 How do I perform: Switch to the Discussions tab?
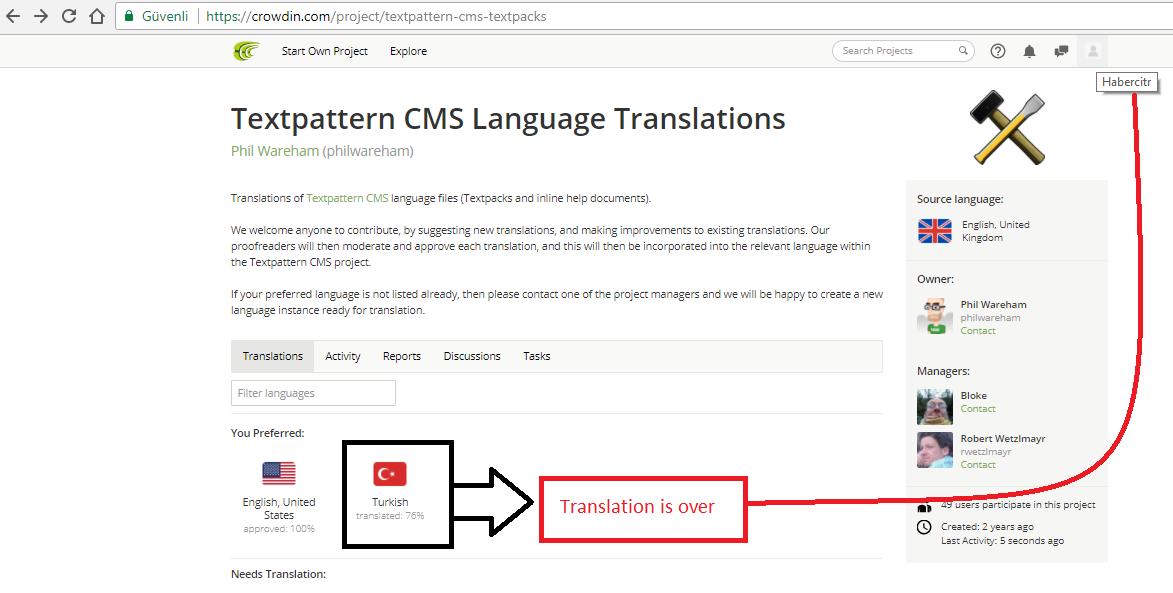(x=472, y=356)
